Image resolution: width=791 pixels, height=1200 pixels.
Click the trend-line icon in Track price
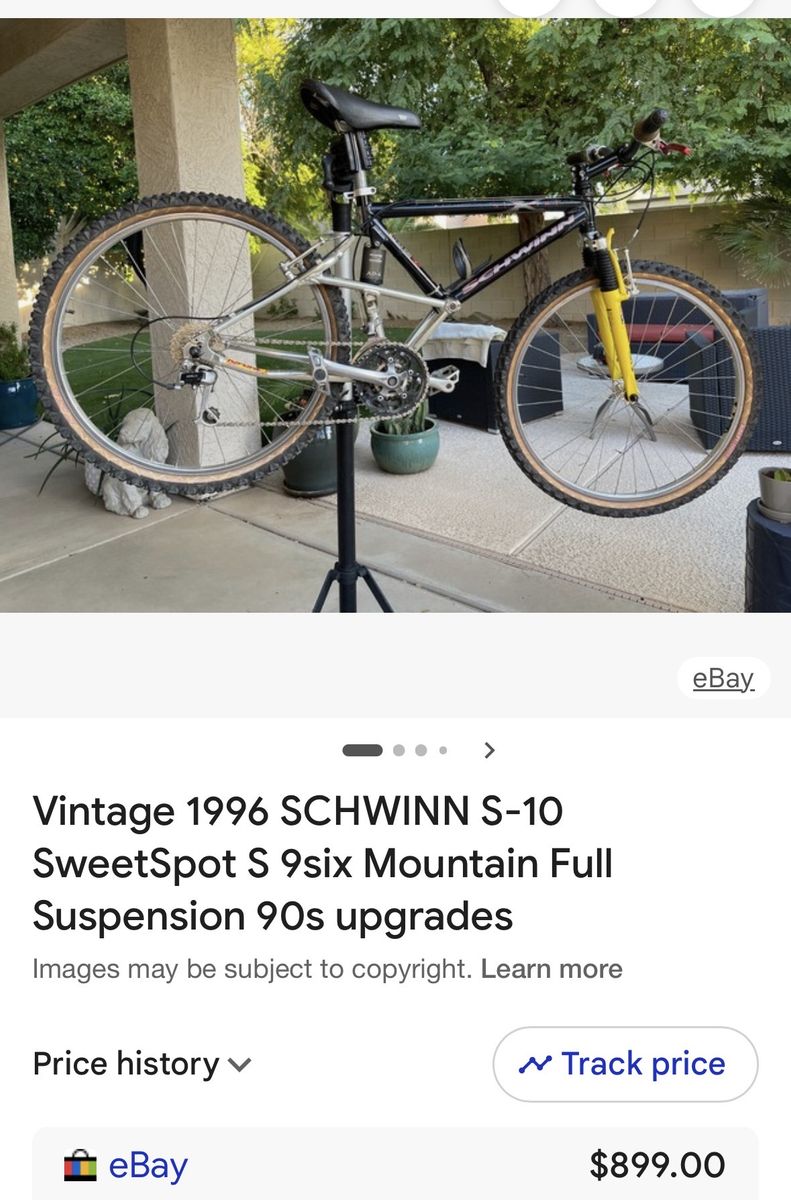(x=535, y=1065)
